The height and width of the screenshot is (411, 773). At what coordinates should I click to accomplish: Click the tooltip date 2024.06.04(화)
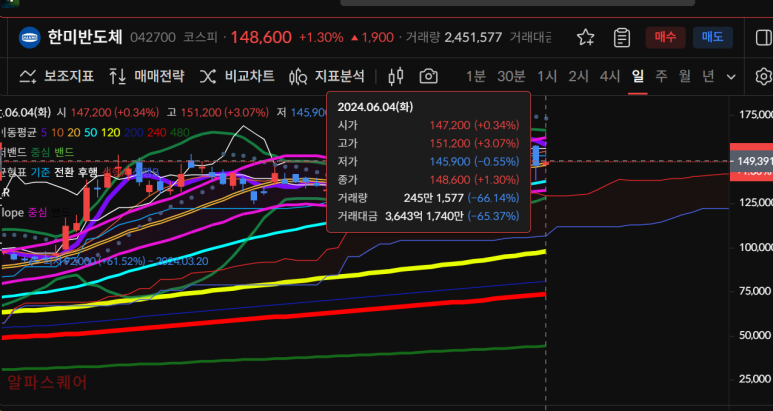[376, 106]
